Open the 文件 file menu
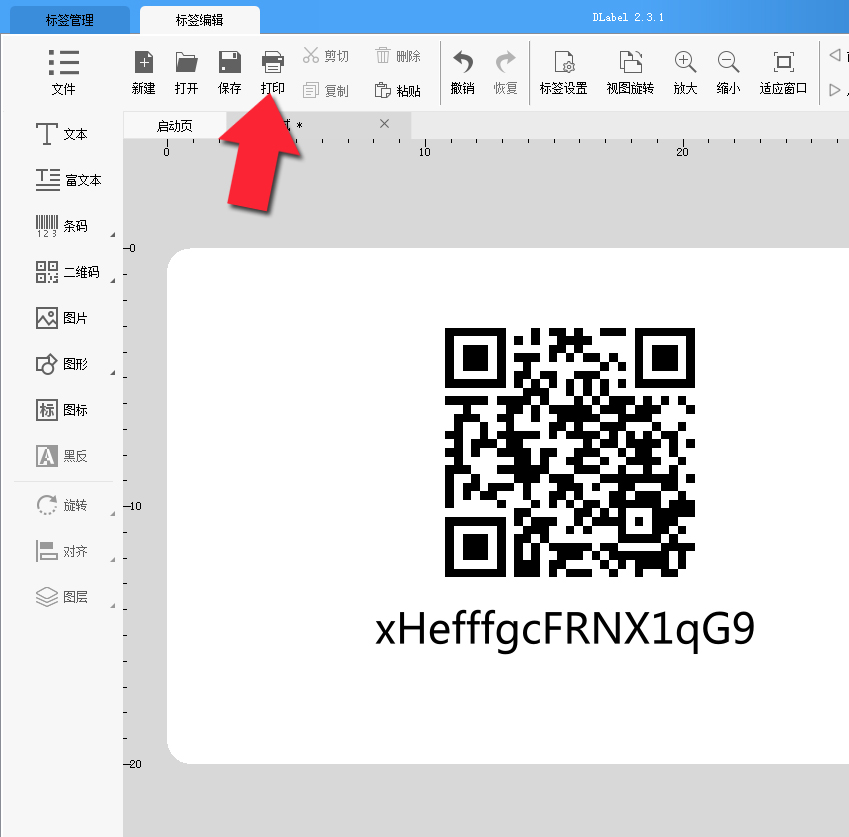 click(63, 72)
